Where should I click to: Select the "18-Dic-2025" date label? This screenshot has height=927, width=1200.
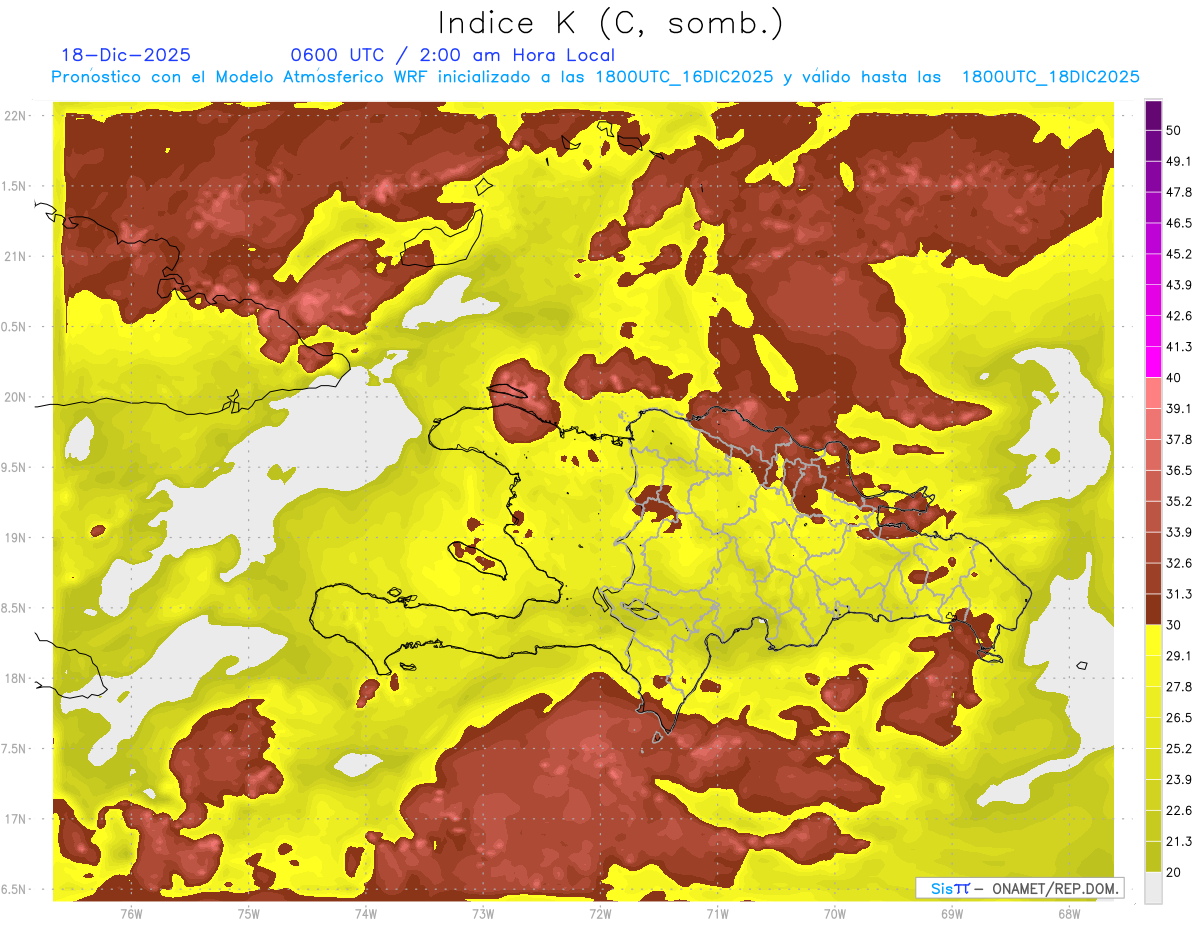[126, 56]
